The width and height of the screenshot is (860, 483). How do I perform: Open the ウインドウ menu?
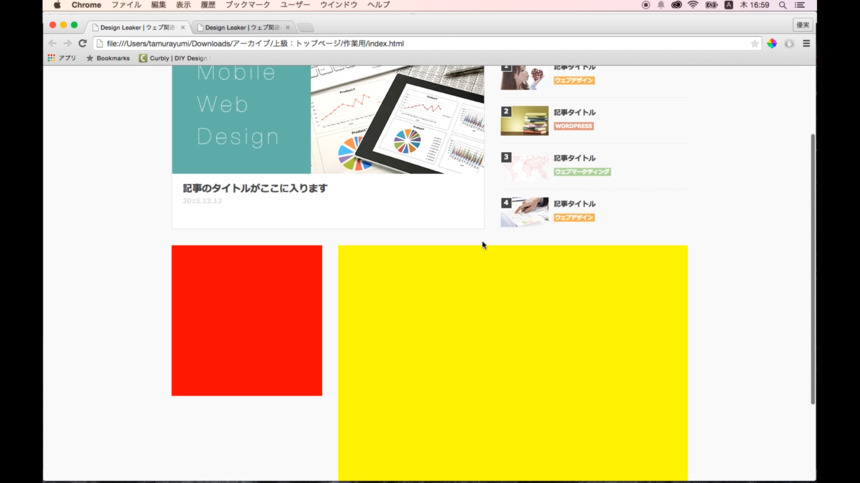(339, 5)
